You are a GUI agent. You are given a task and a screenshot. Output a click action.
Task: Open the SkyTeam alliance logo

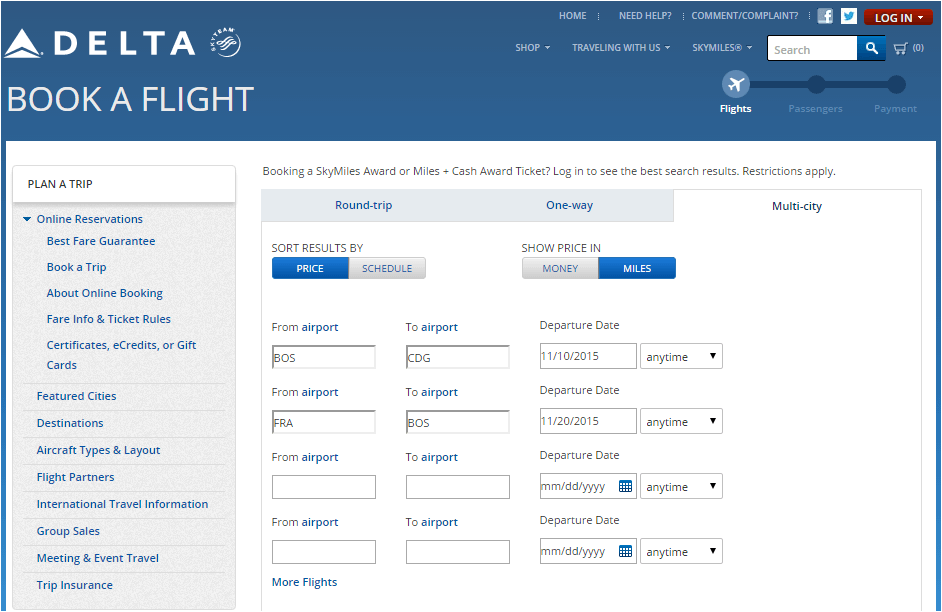tap(226, 43)
